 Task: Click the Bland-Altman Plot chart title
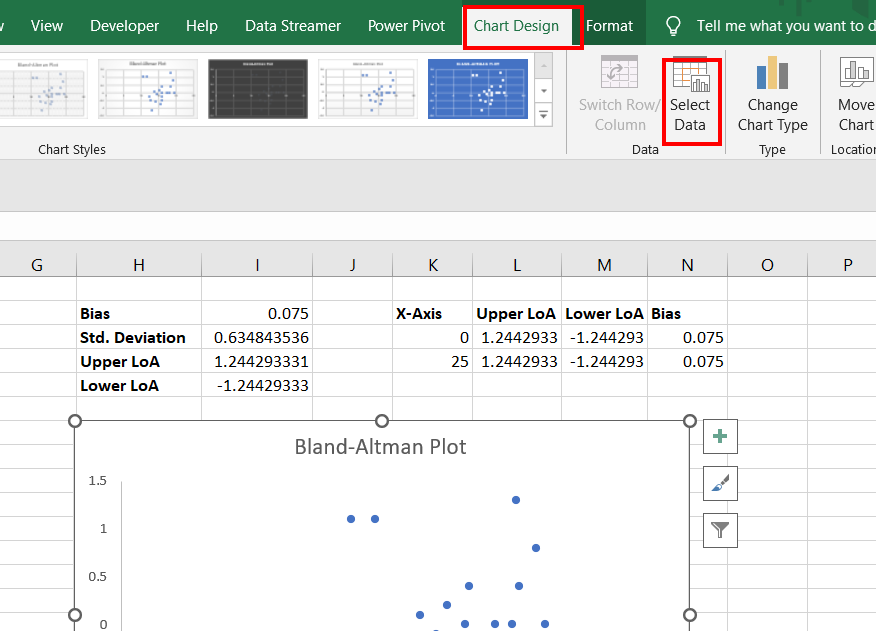click(x=380, y=447)
